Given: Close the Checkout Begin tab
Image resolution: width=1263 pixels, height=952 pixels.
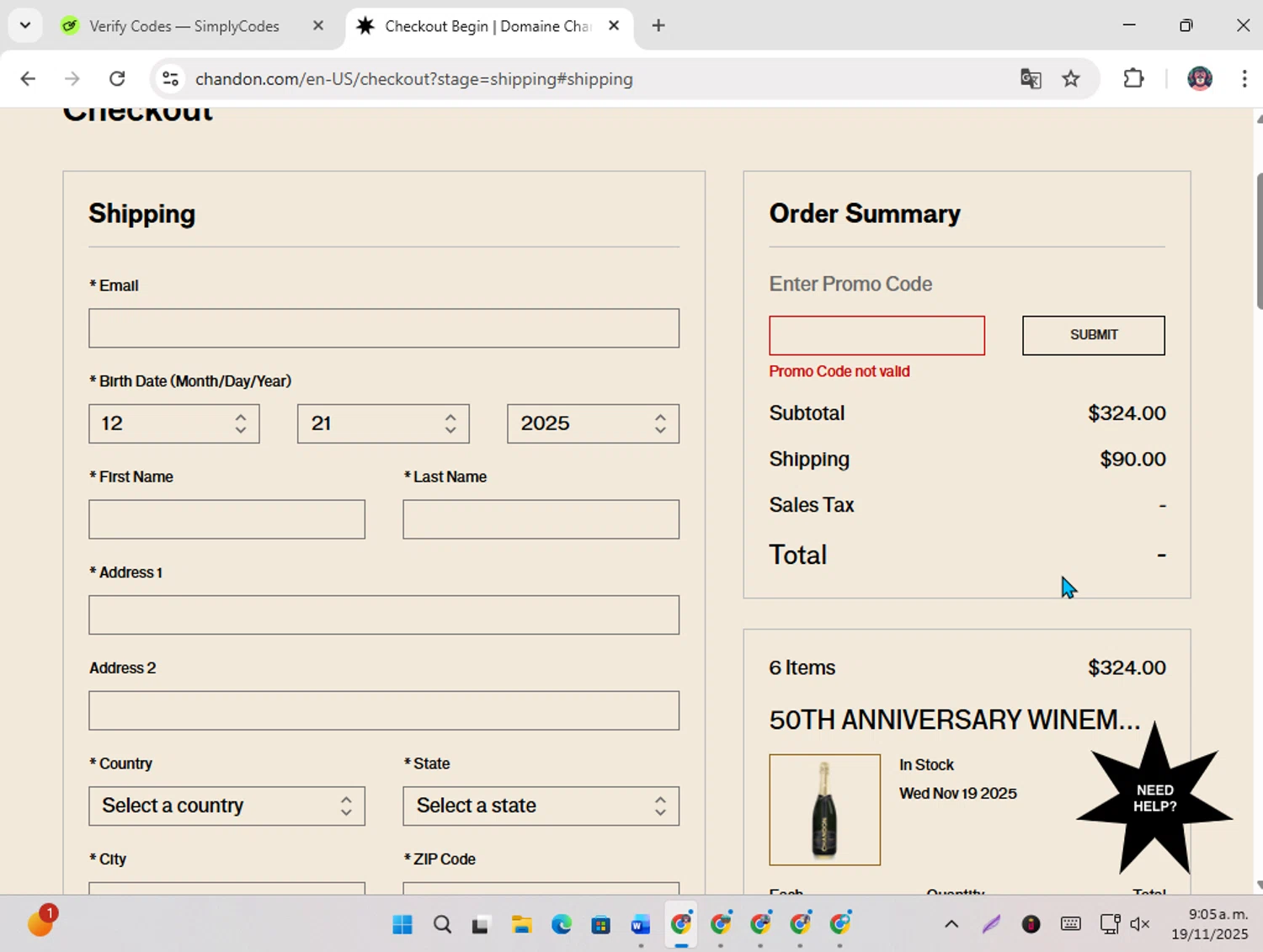Looking at the screenshot, I should [614, 25].
